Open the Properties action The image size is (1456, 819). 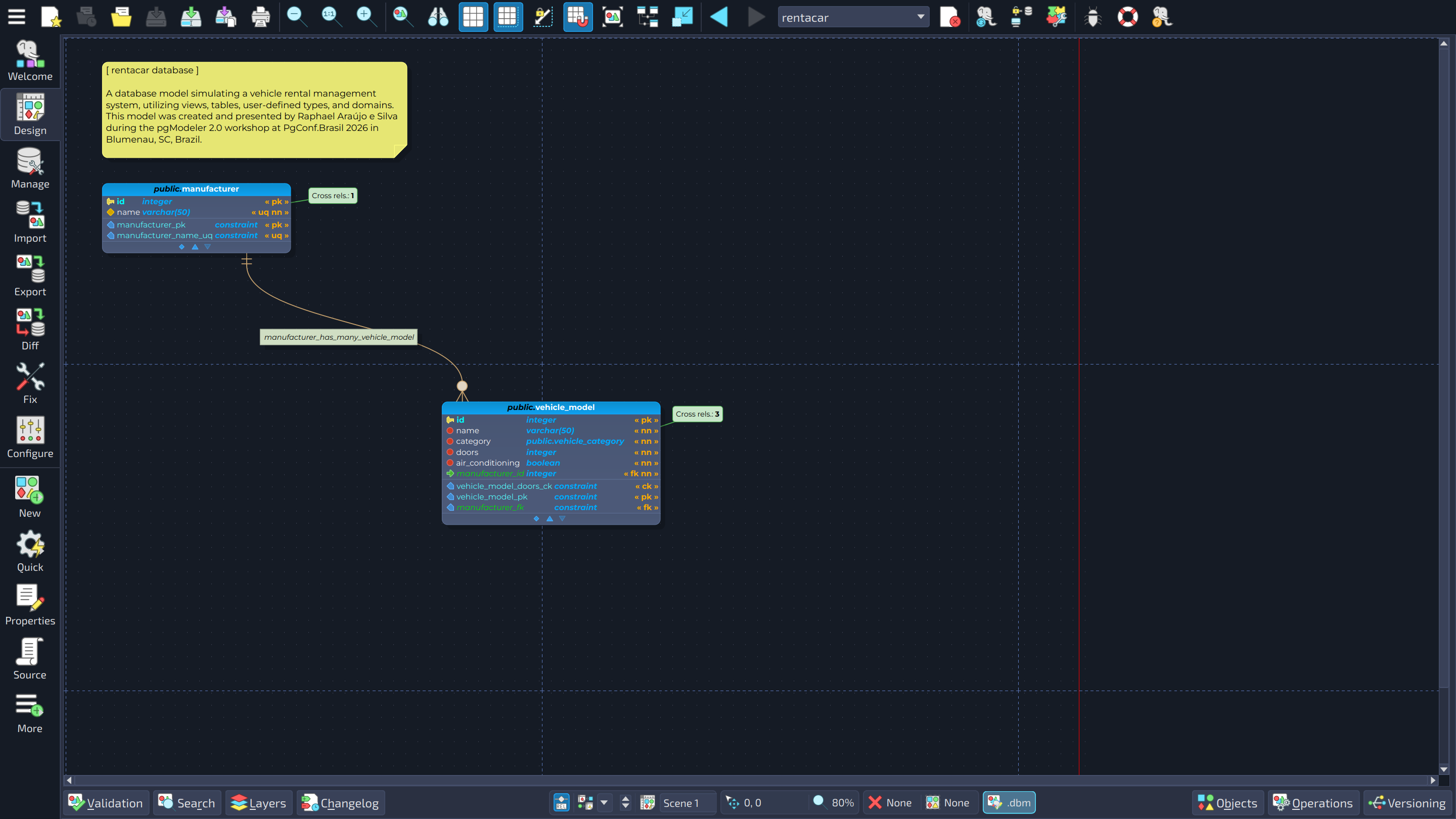pyautogui.click(x=30, y=605)
